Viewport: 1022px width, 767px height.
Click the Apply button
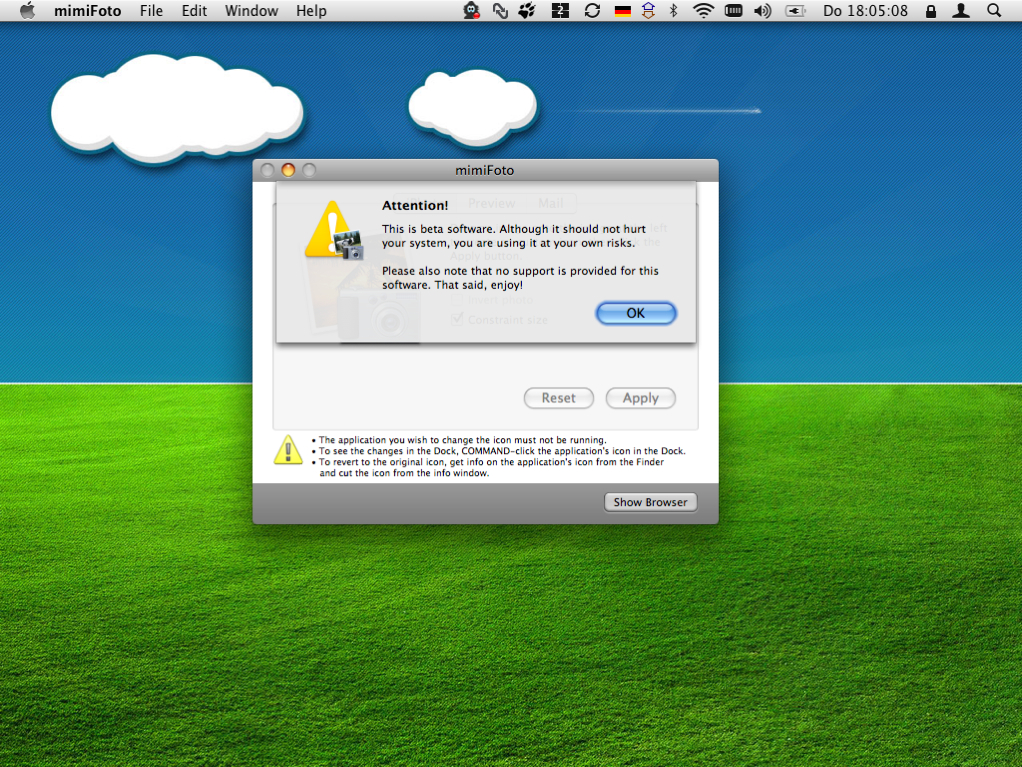[x=641, y=398]
